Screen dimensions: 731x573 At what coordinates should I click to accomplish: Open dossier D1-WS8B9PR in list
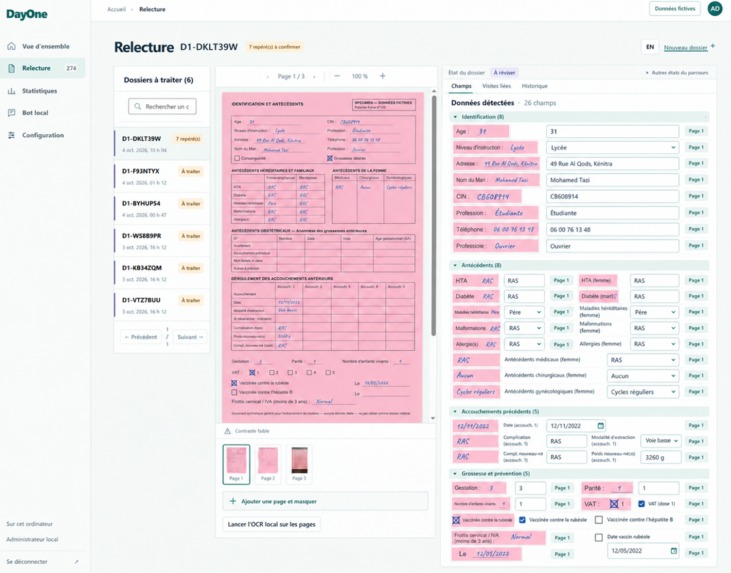click(x=162, y=241)
